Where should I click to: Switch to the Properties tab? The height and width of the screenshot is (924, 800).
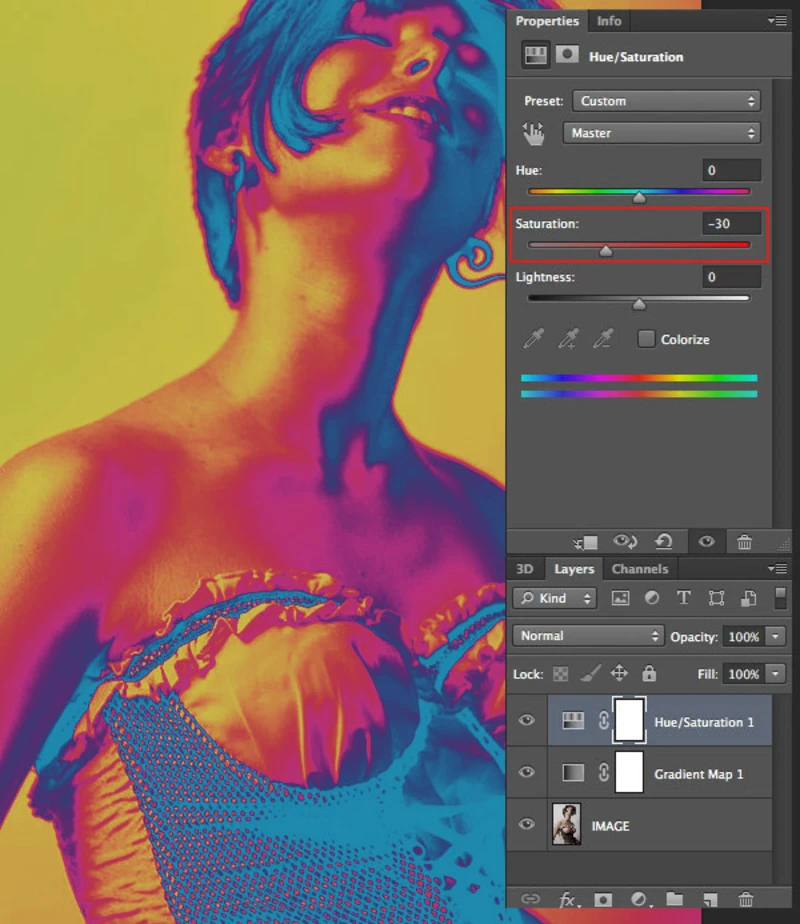(547, 21)
